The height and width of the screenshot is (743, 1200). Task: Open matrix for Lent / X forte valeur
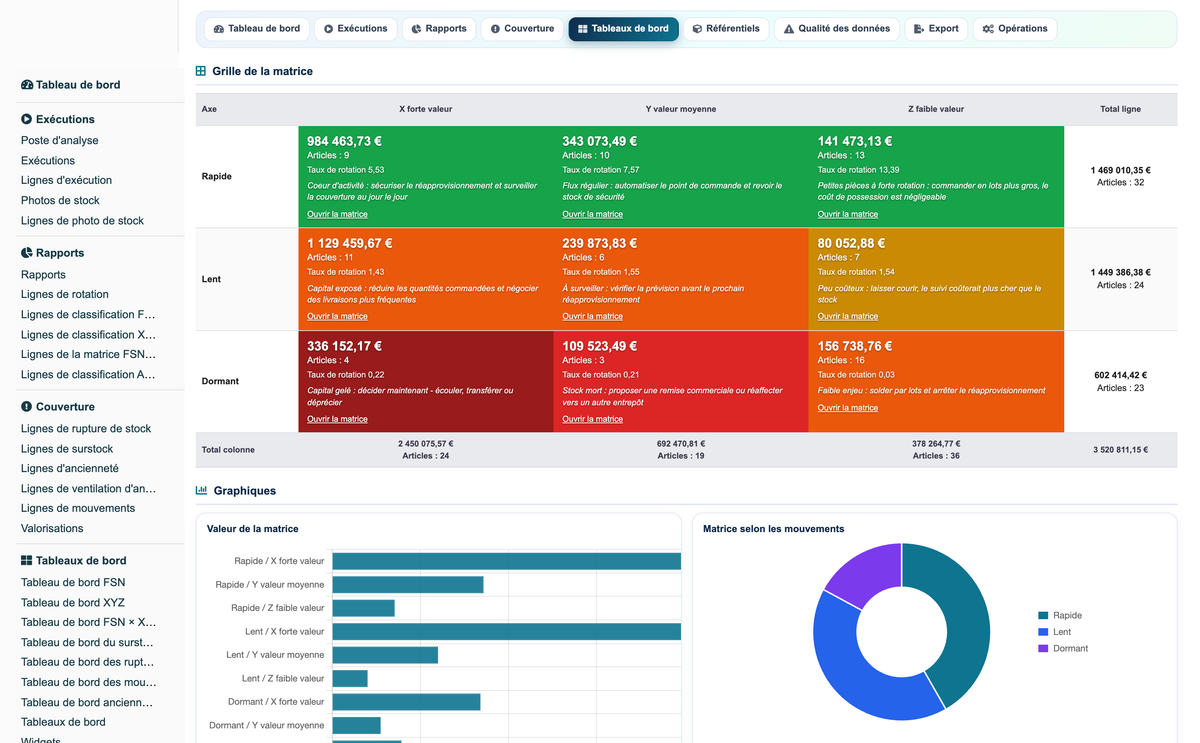click(337, 316)
